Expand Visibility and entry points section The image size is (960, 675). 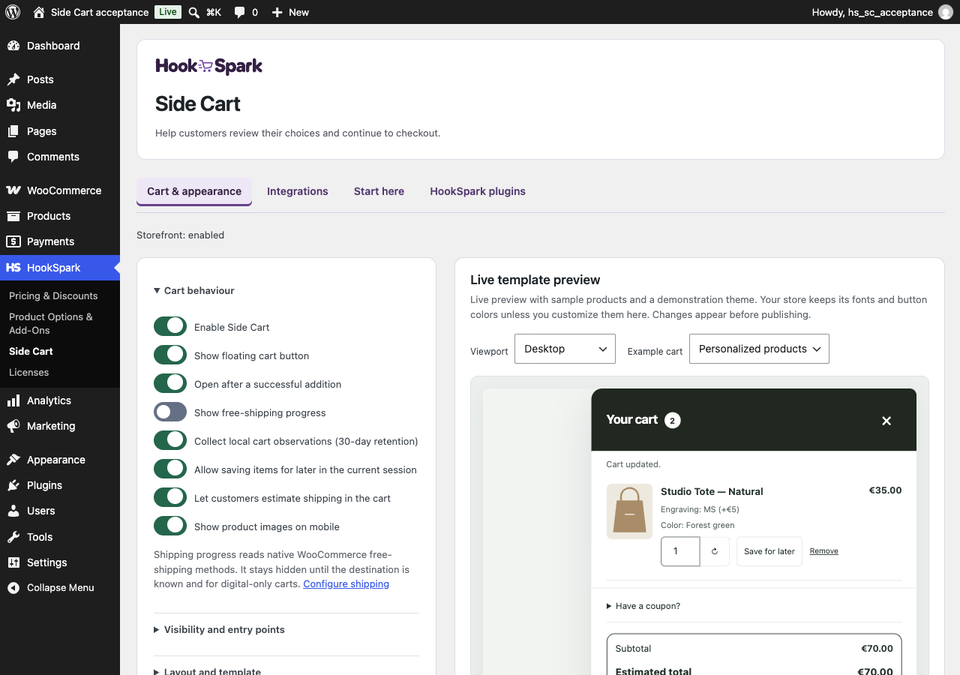pos(219,630)
